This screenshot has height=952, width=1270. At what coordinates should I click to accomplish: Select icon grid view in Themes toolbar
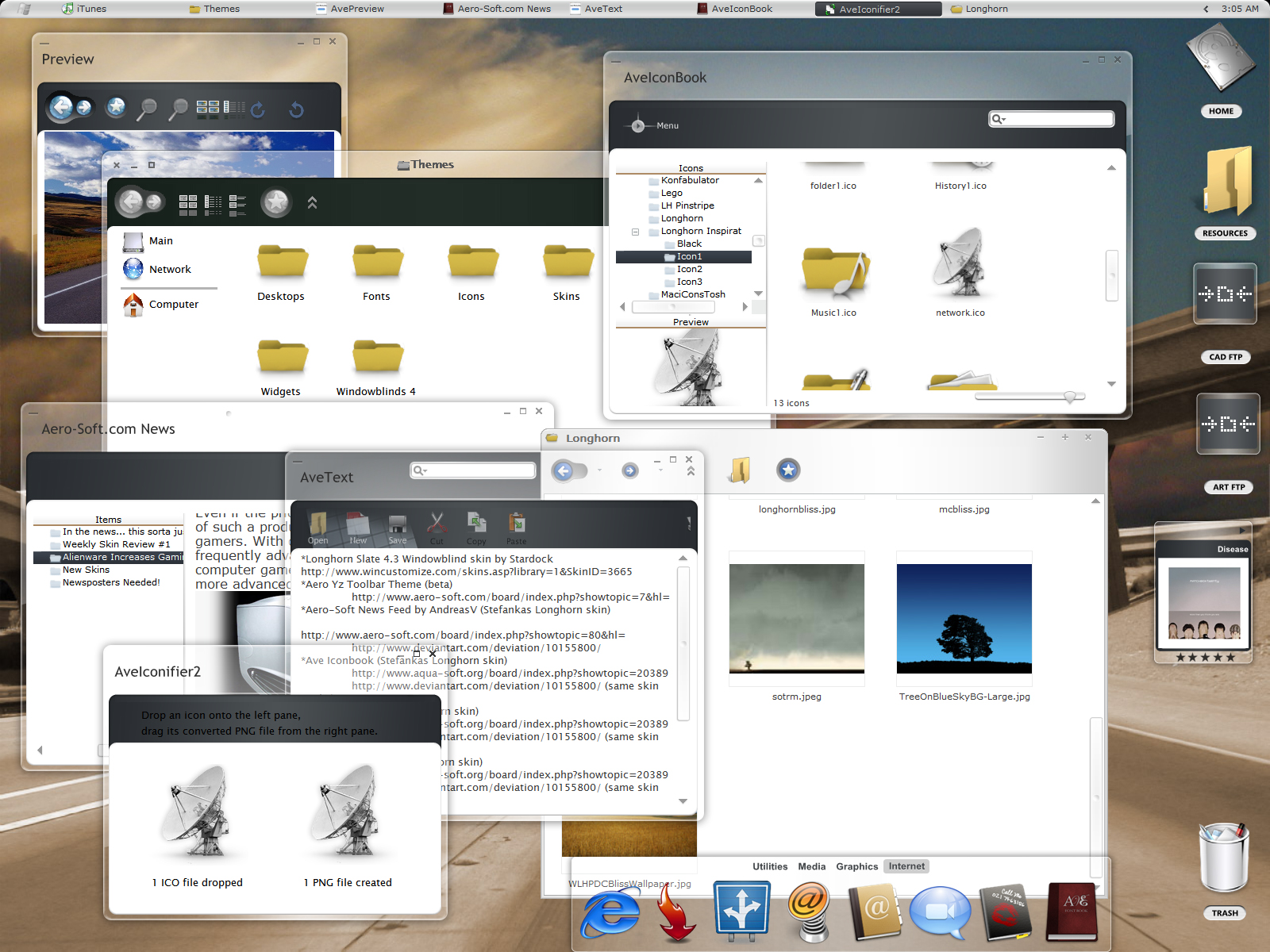188,205
